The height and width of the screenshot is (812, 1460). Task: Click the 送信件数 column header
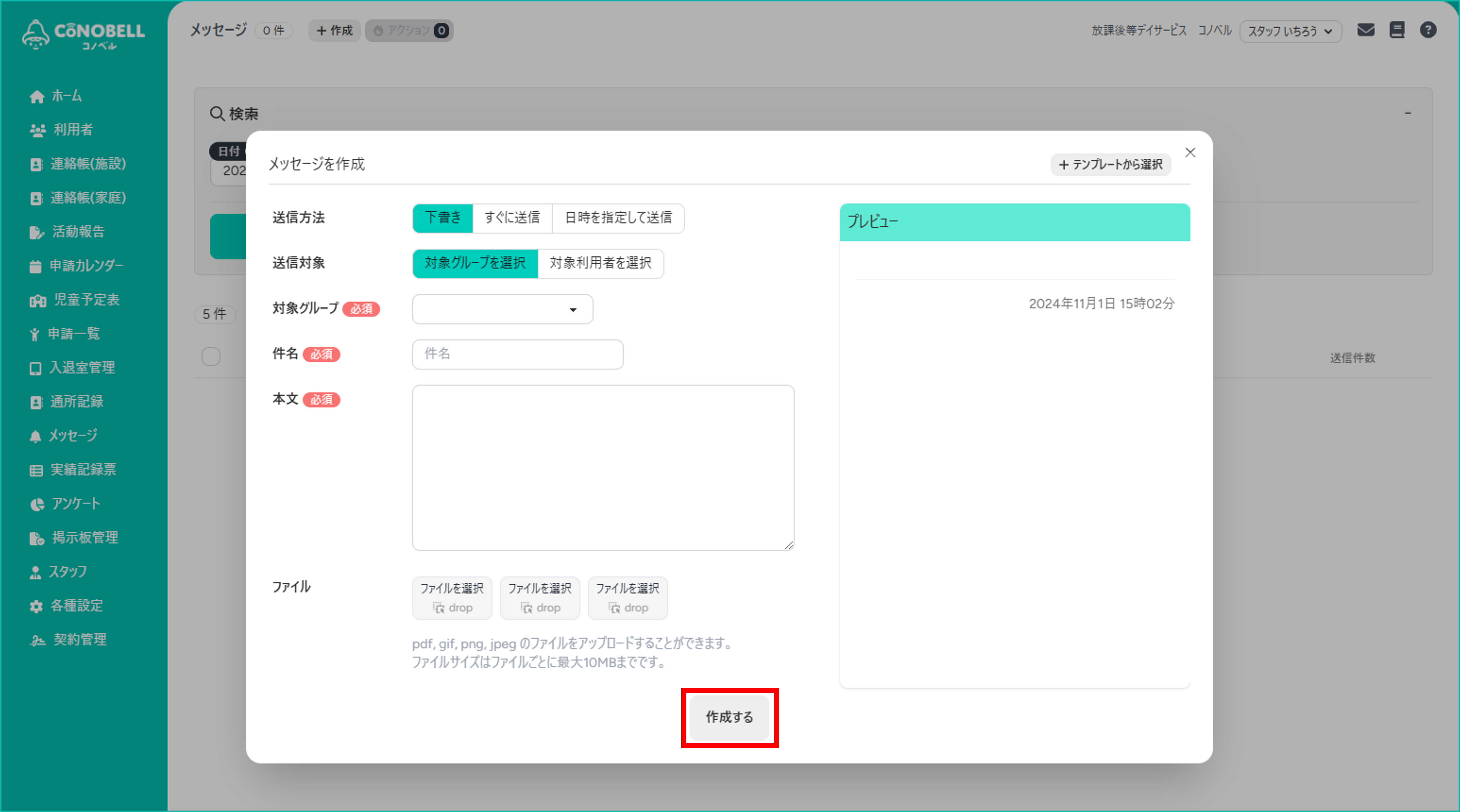1352,358
